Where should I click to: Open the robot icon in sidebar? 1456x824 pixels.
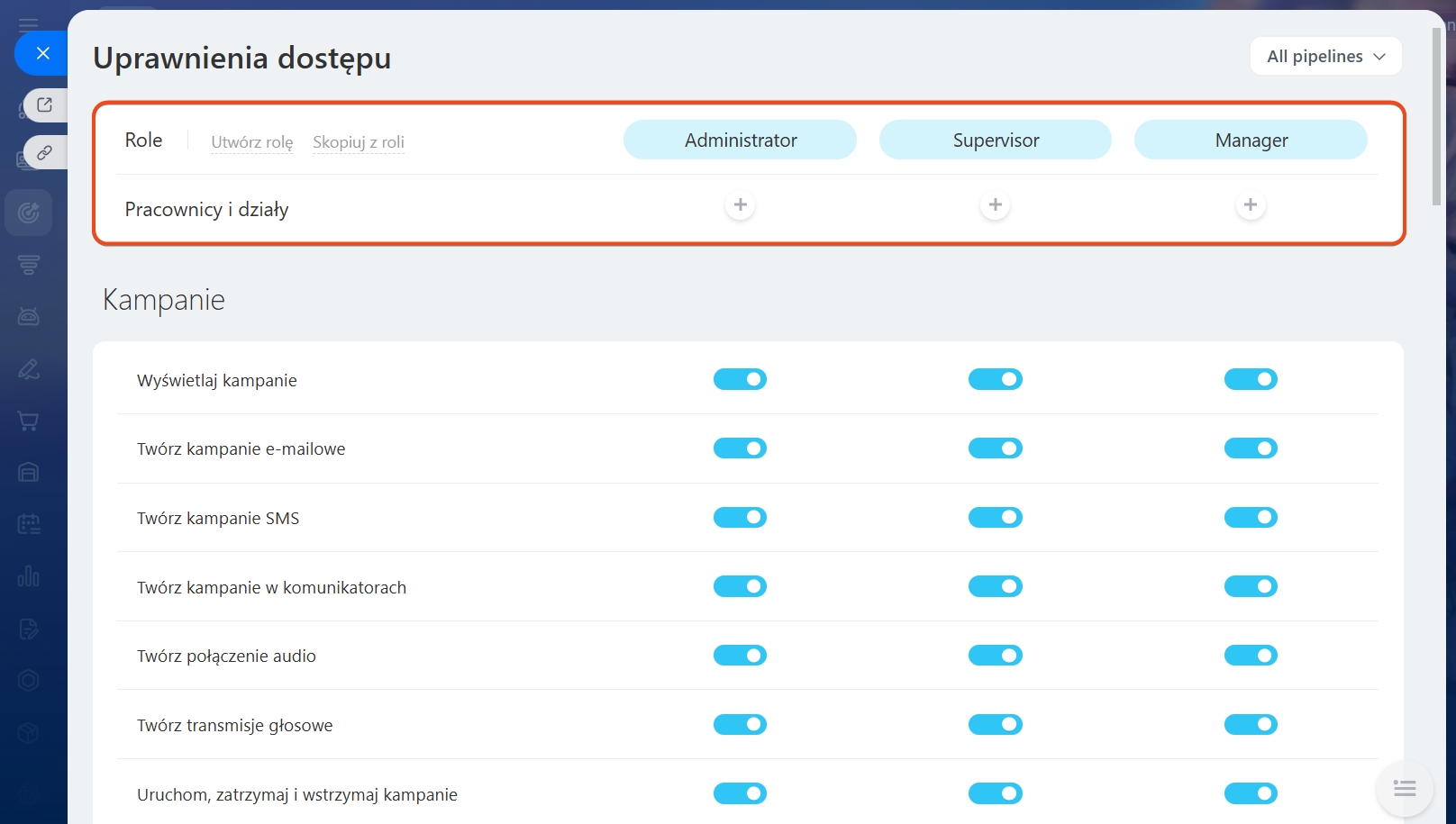29,316
